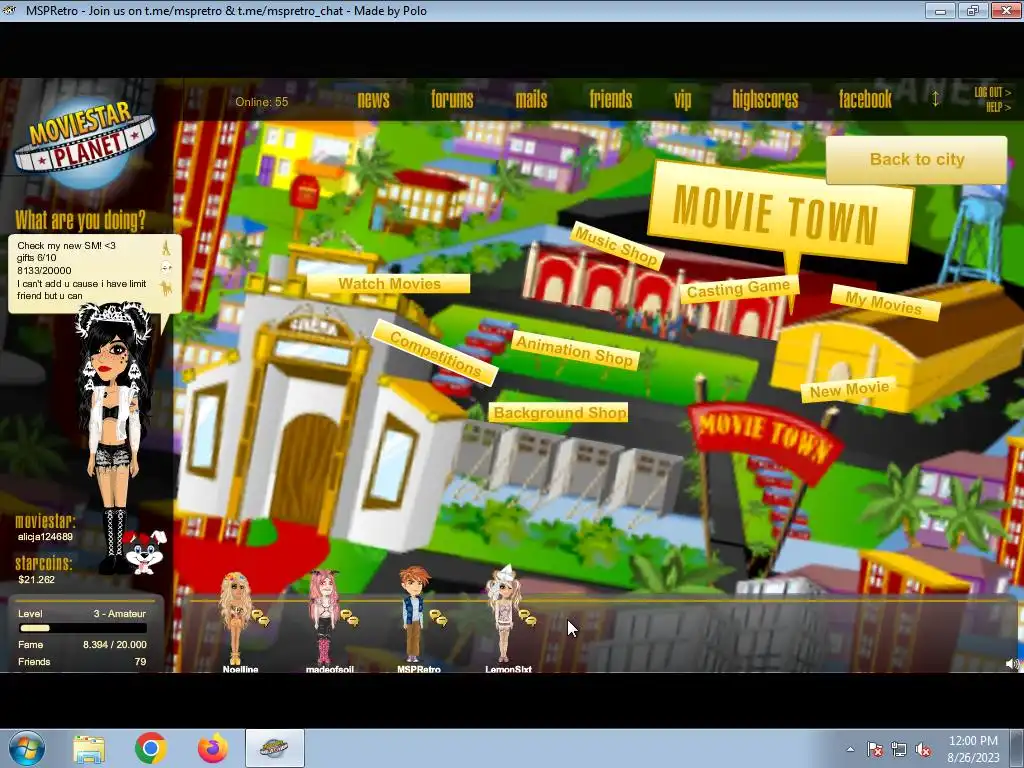Open the forums menu
The height and width of the screenshot is (768, 1024).
point(452,99)
